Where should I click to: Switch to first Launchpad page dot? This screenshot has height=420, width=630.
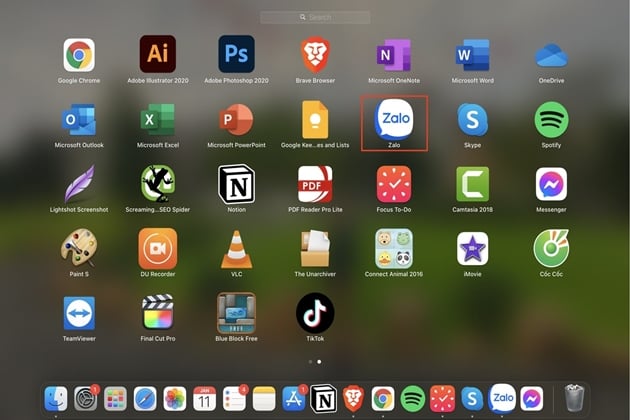[x=310, y=362]
